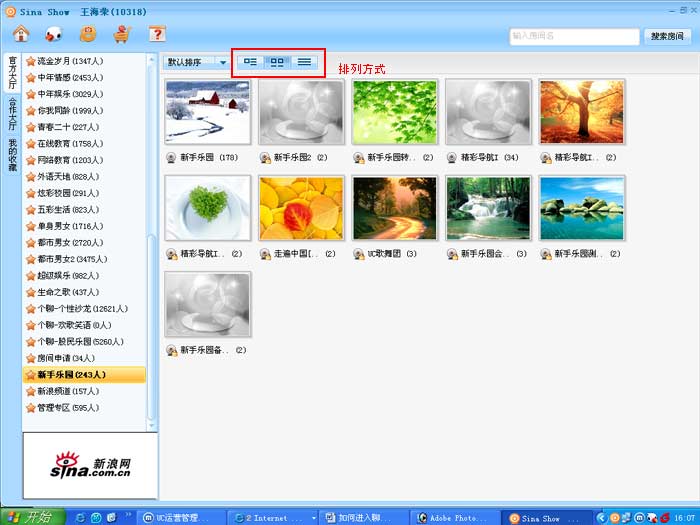Select 外语天地 (828人) category

[x=84, y=177]
